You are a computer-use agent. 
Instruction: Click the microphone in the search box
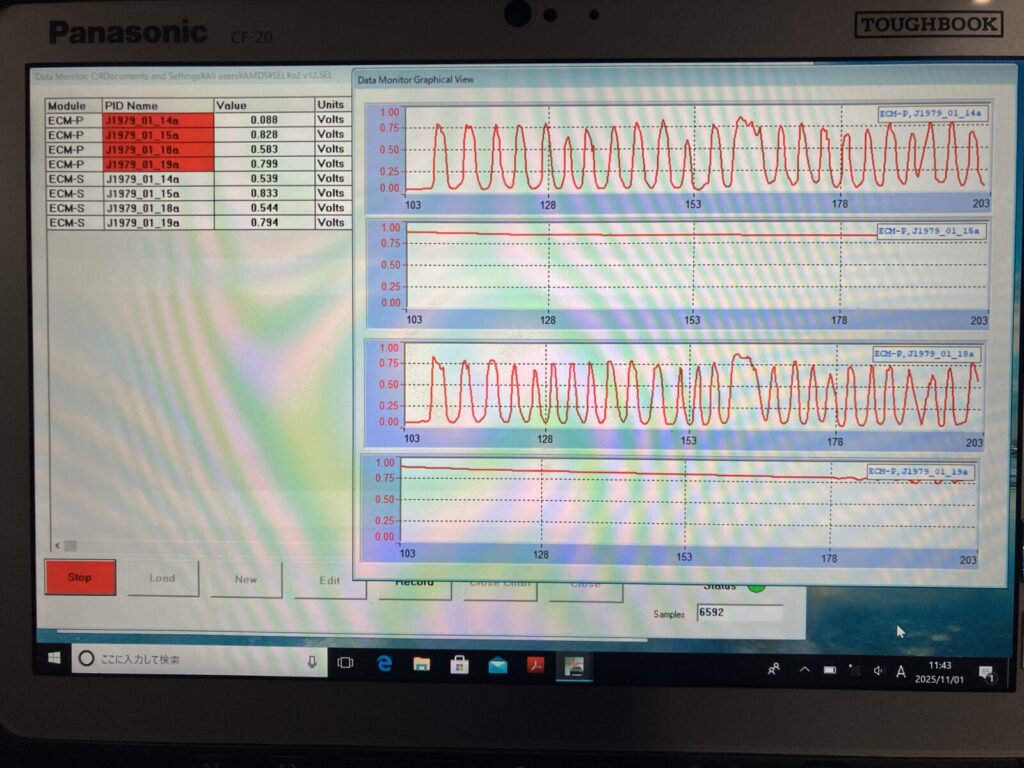click(x=312, y=661)
